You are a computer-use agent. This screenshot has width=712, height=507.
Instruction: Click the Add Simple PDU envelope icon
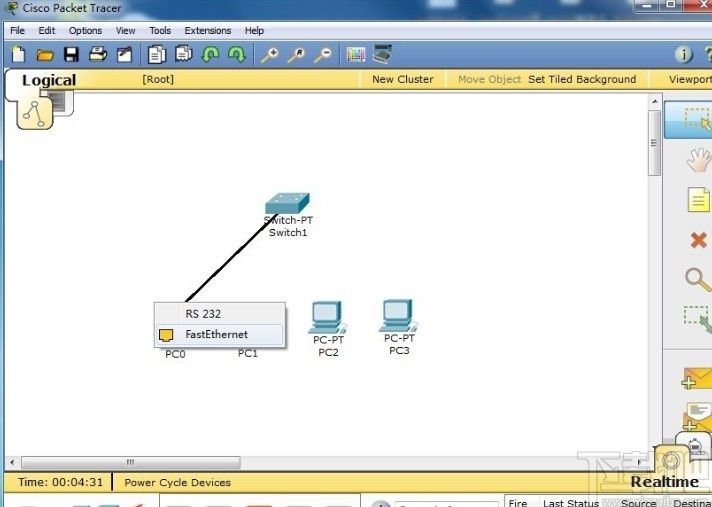[x=697, y=378]
